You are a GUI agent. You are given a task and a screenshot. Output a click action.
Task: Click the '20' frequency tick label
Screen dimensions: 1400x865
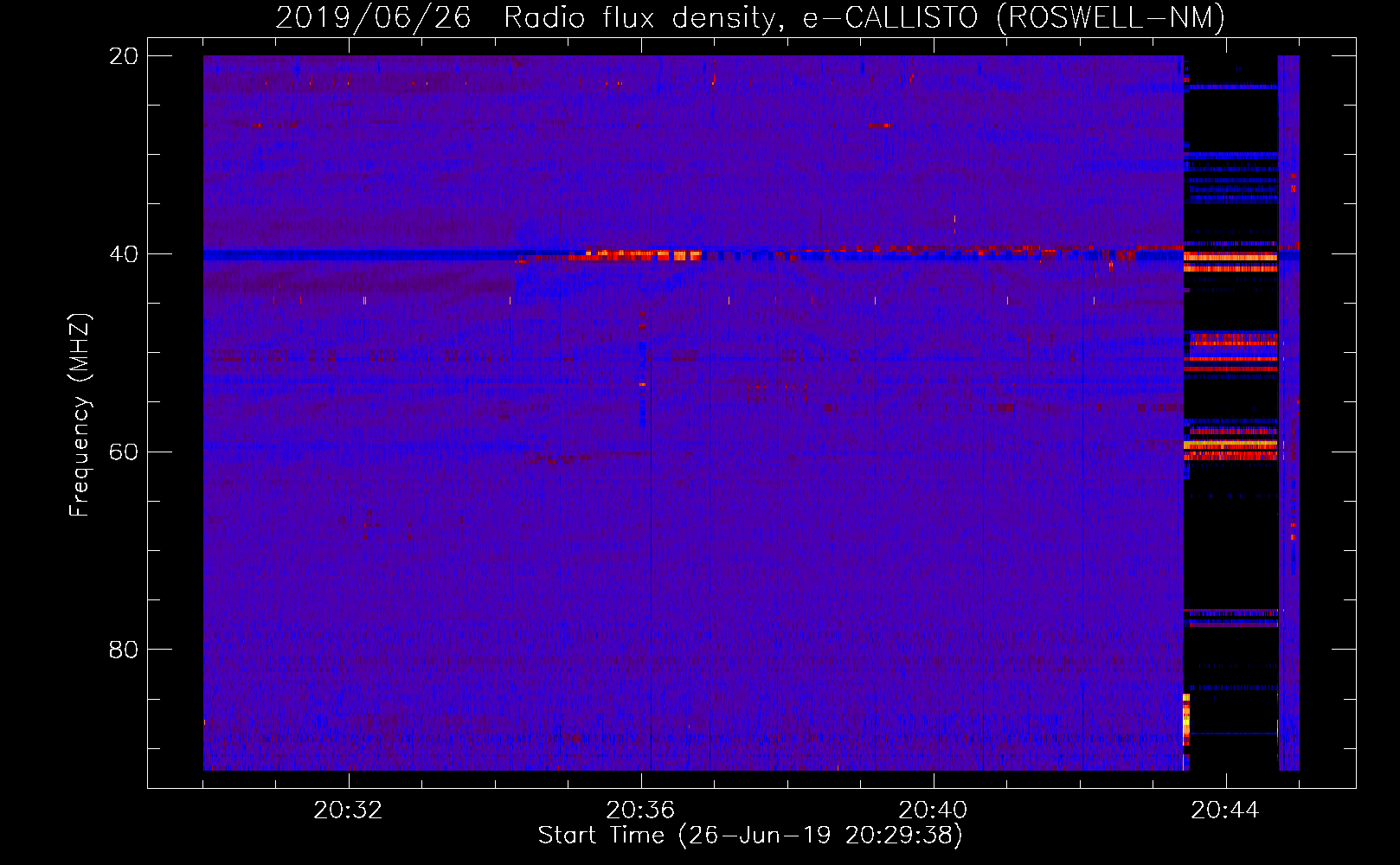click(x=123, y=55)
